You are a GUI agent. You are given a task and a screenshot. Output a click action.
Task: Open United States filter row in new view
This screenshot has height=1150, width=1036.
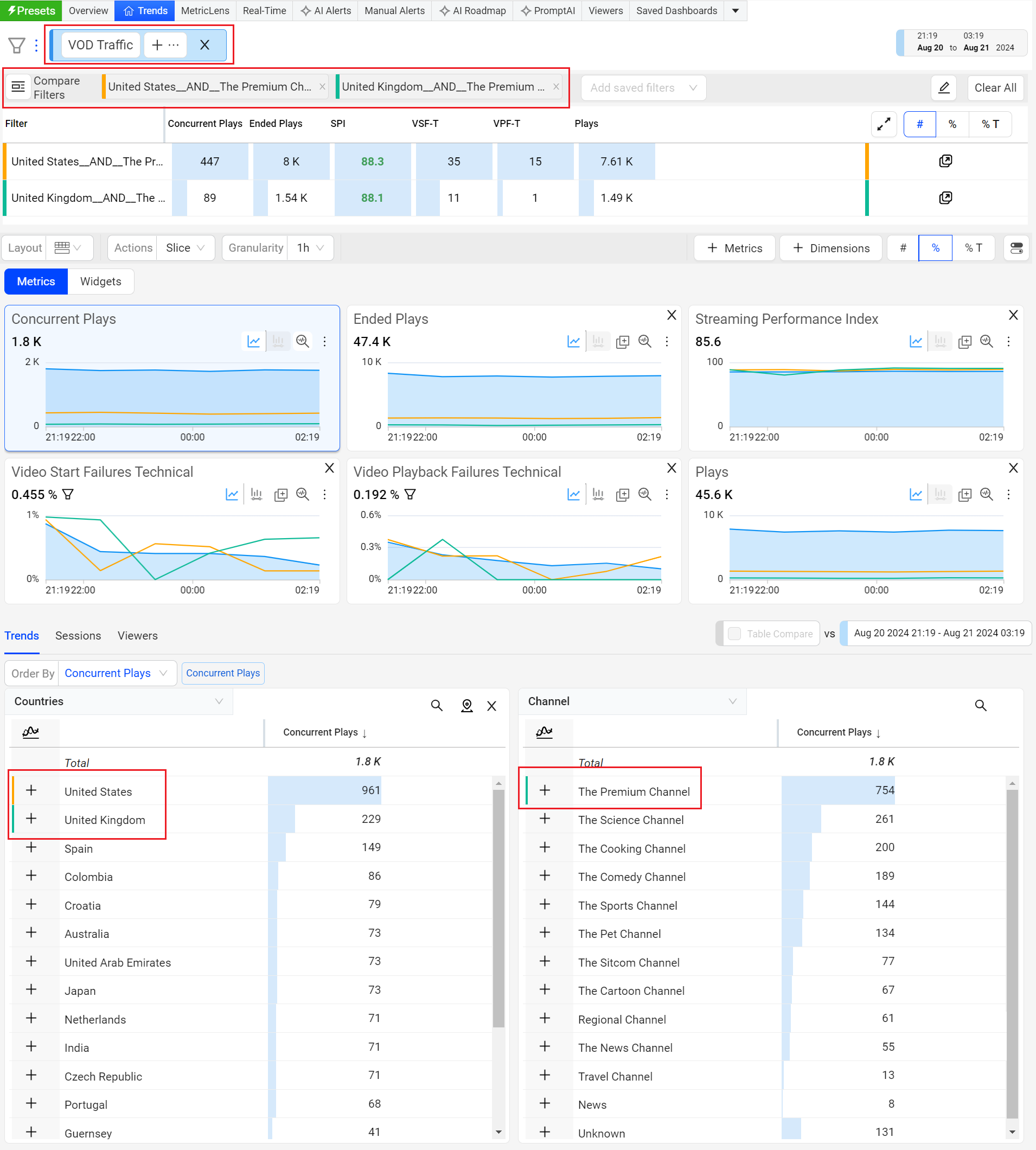tap(945, 161)
